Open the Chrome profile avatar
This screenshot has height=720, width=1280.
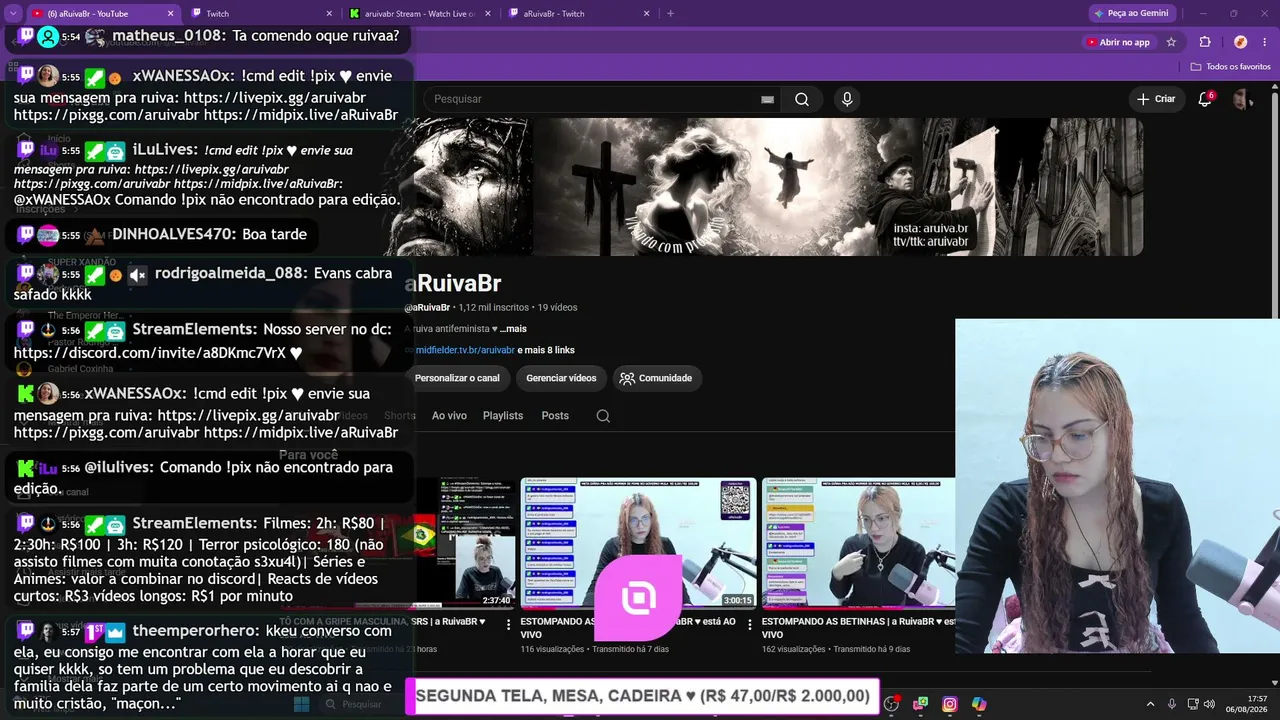(1240, 42)
